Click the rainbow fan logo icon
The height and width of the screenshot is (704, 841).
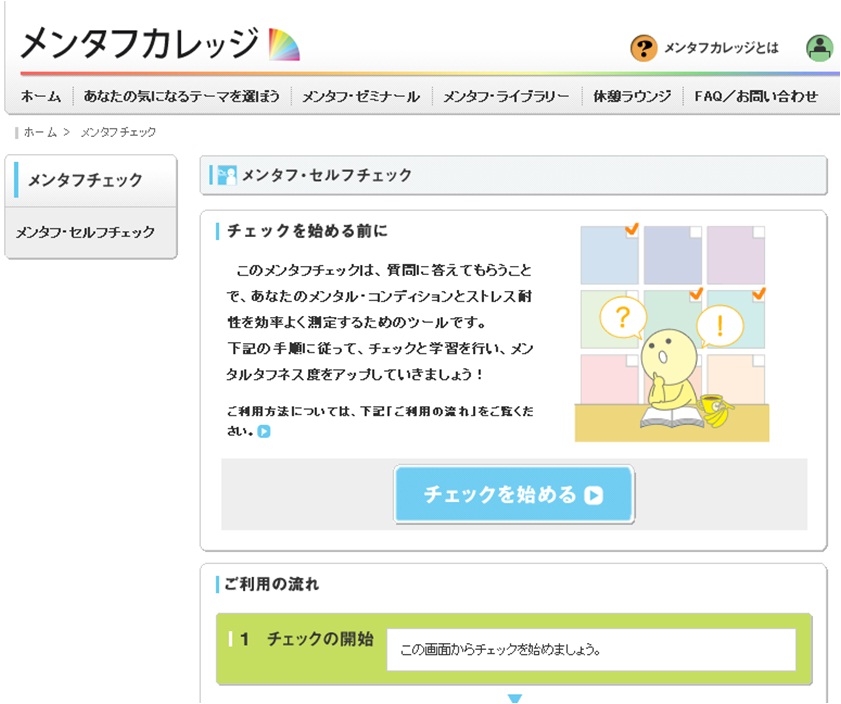click(x=284, y=44)
